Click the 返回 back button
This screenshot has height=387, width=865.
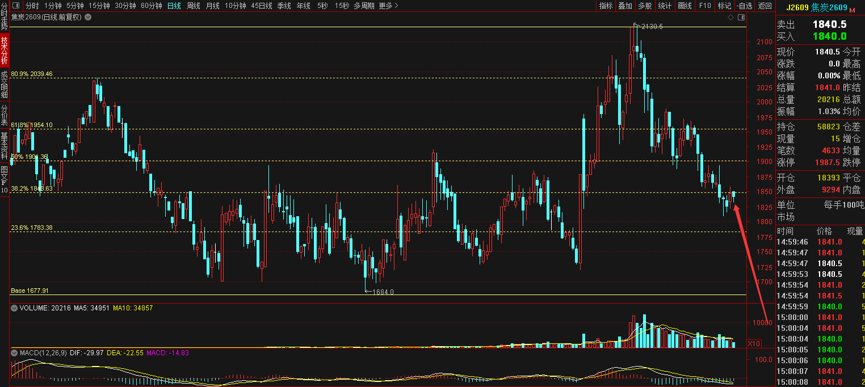[764, 6]
